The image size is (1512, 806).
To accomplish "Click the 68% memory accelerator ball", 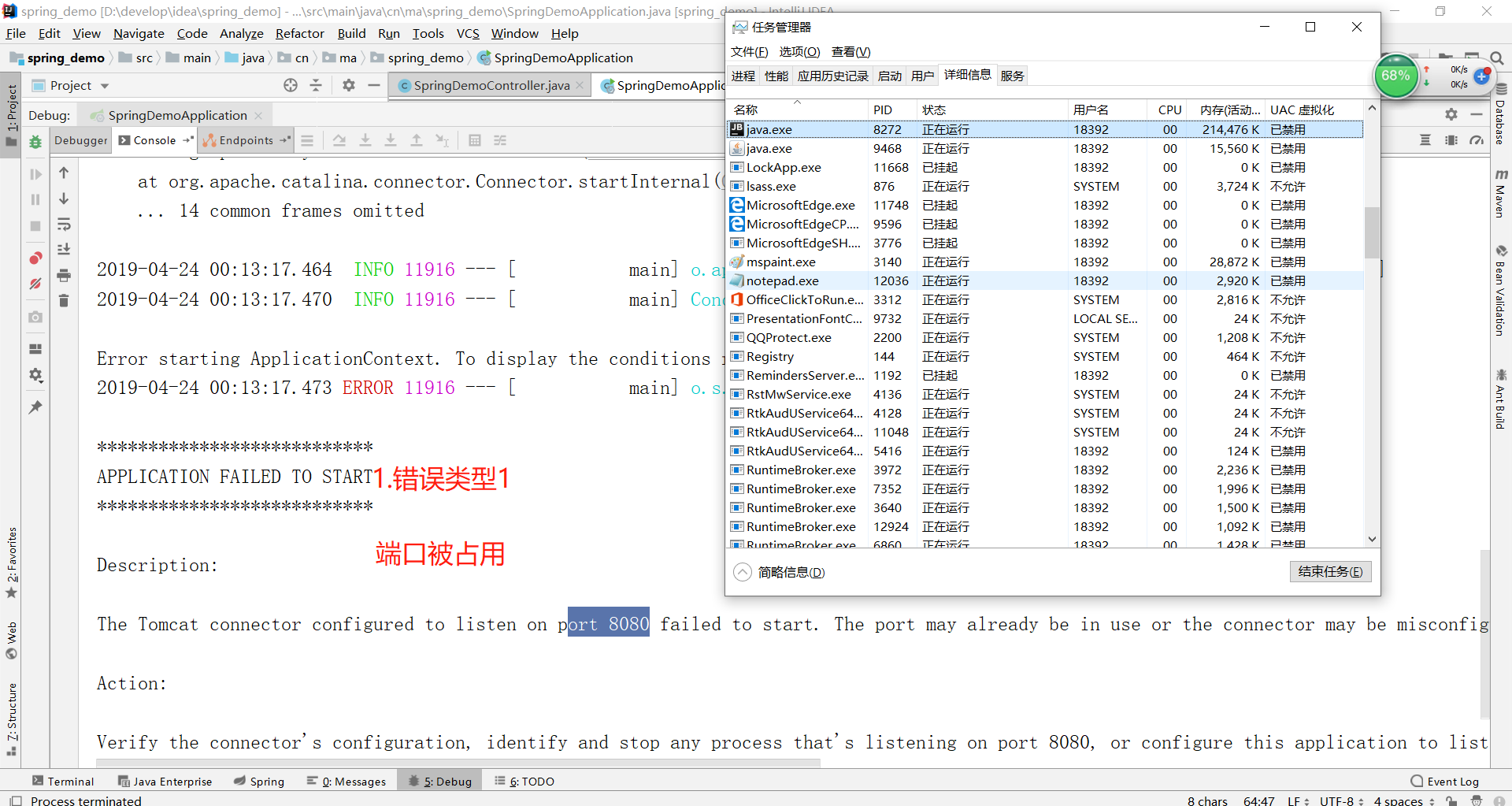I will 1395,76.
